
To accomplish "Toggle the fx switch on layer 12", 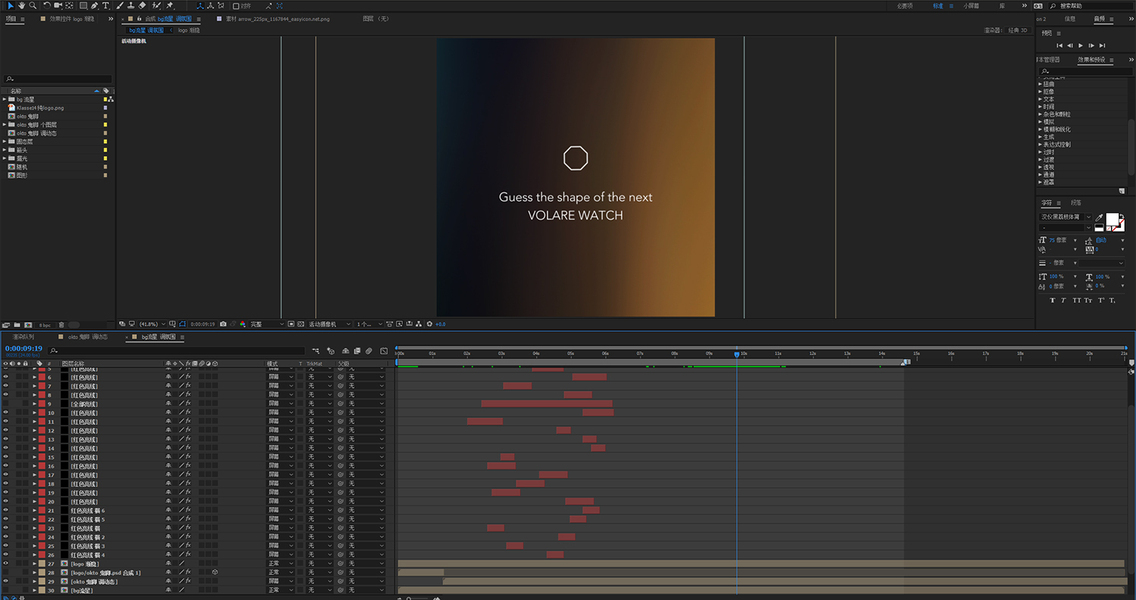I will pyautogui.click(x=188, y=430).
